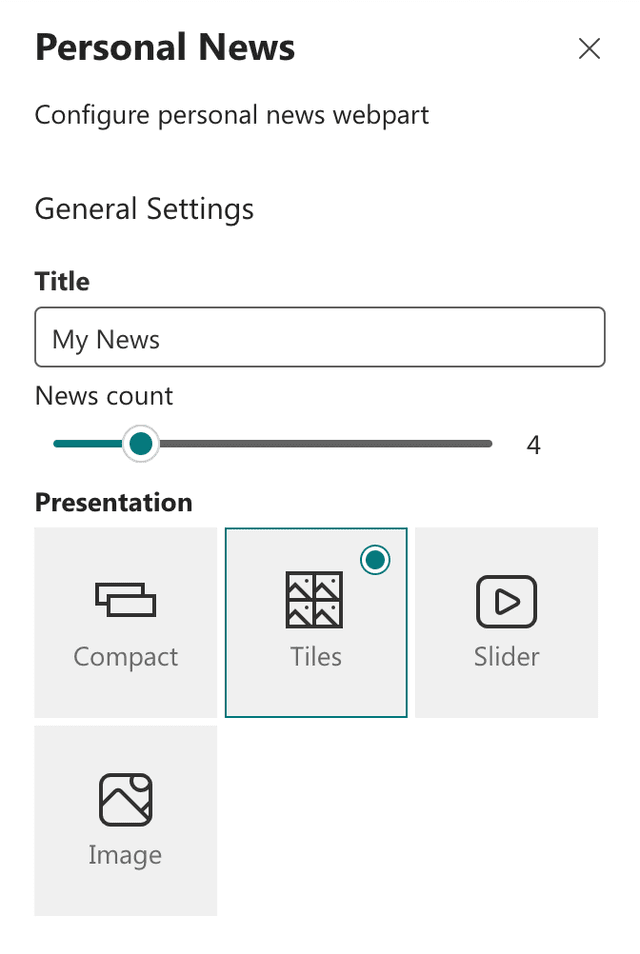Click the News count value 4

(533, 444)
